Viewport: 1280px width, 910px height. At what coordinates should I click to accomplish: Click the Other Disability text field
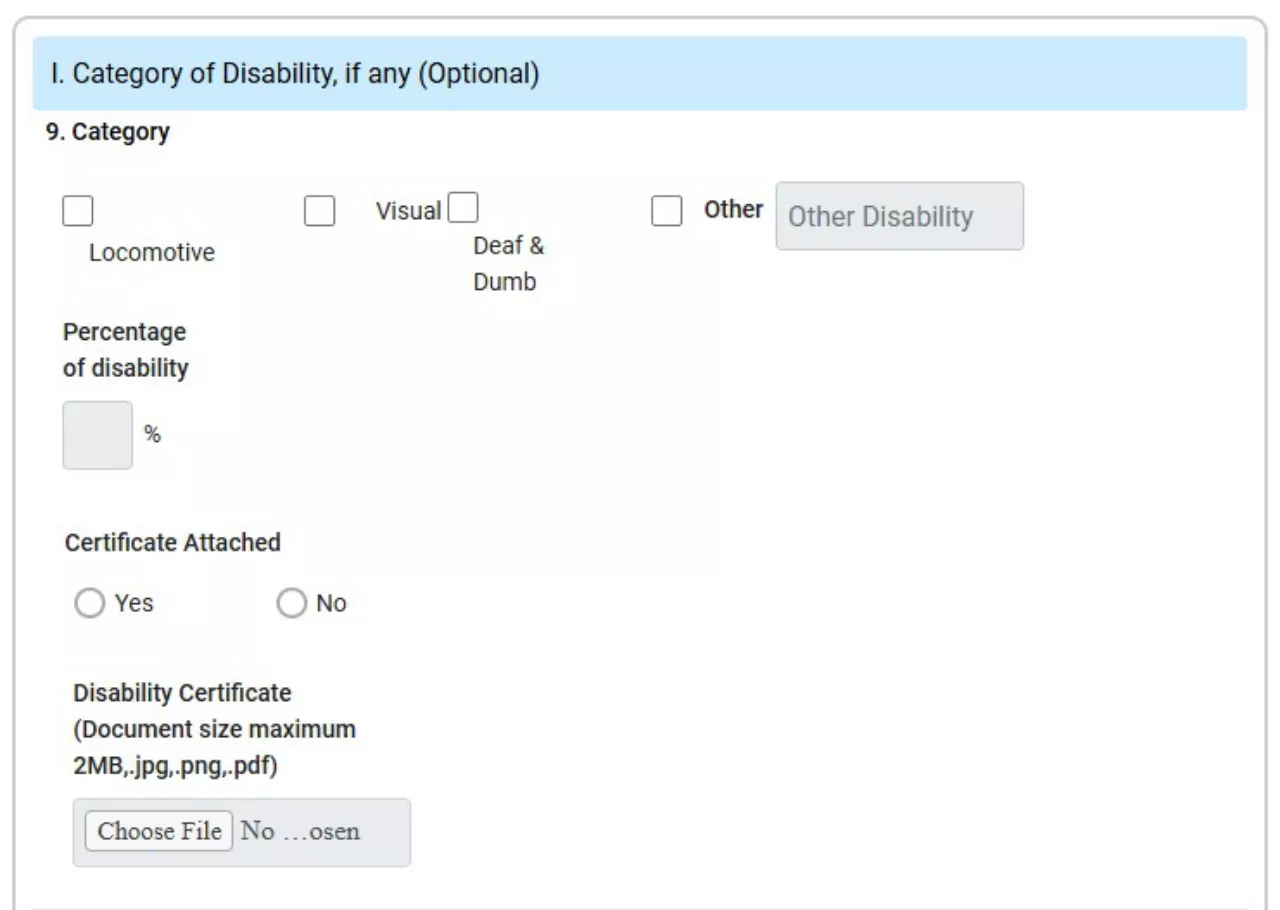coord(898,216)
